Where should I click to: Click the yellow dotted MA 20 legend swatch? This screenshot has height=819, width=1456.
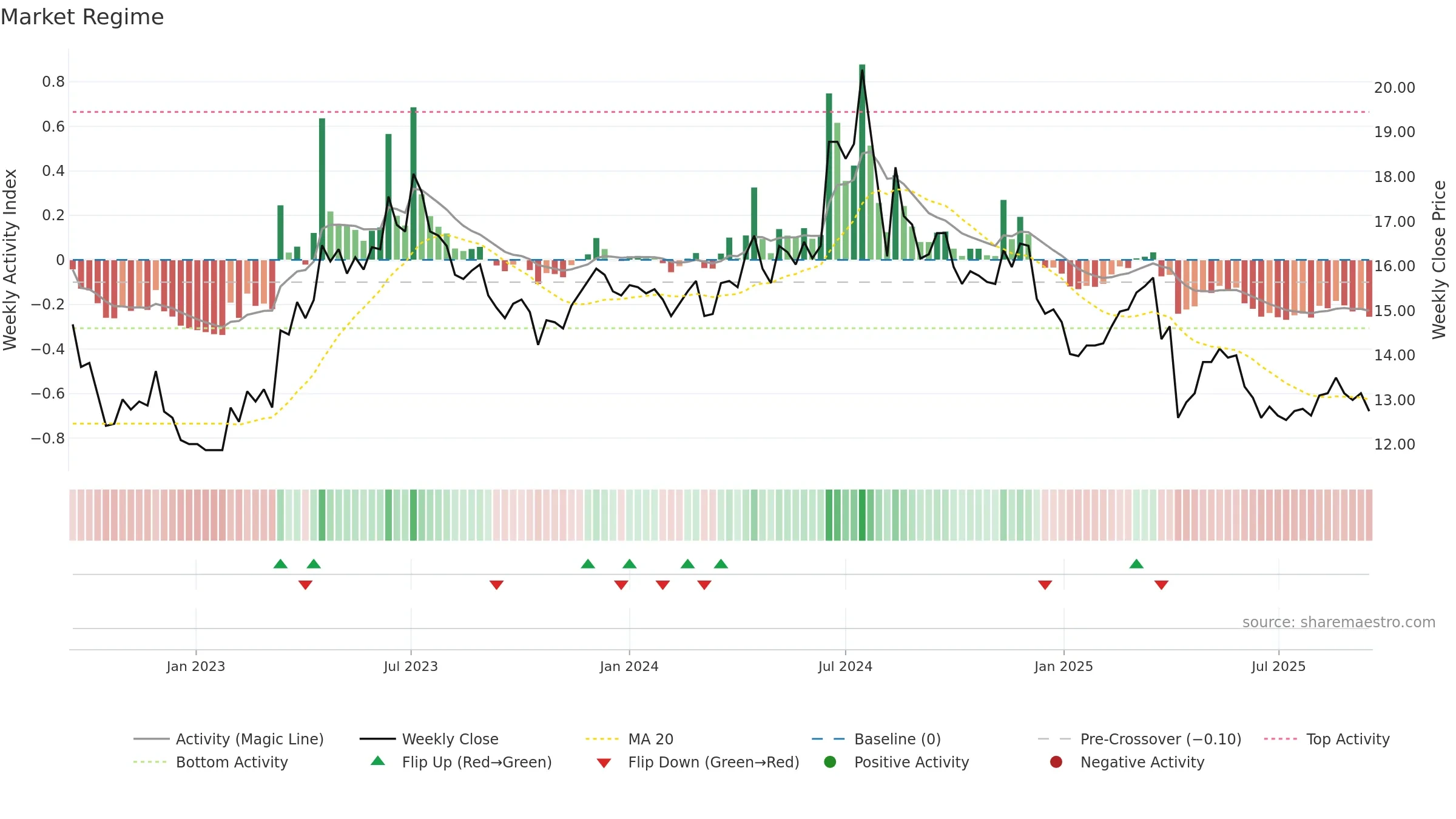(602, 739)
